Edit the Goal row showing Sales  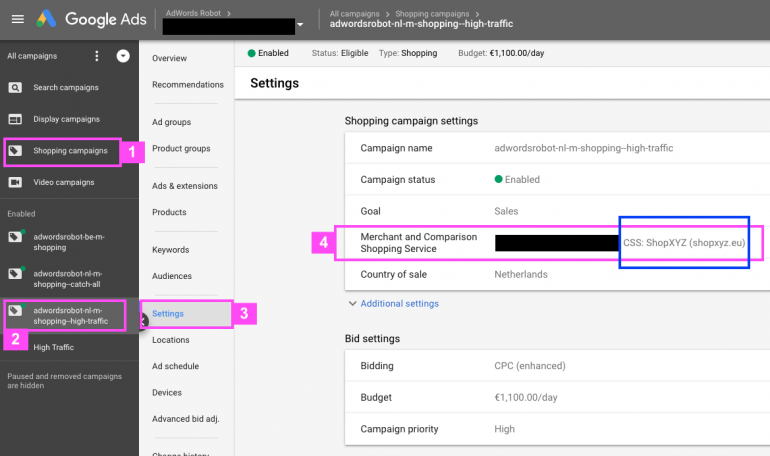click(x=557, y=211)
